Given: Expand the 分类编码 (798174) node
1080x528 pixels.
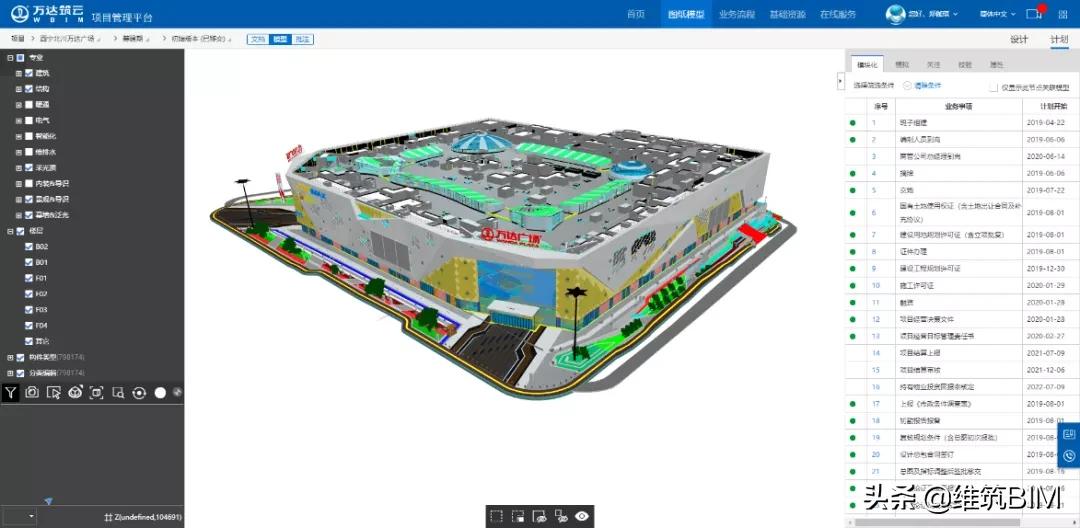Looking at the screenshot, I should (10, 373).
